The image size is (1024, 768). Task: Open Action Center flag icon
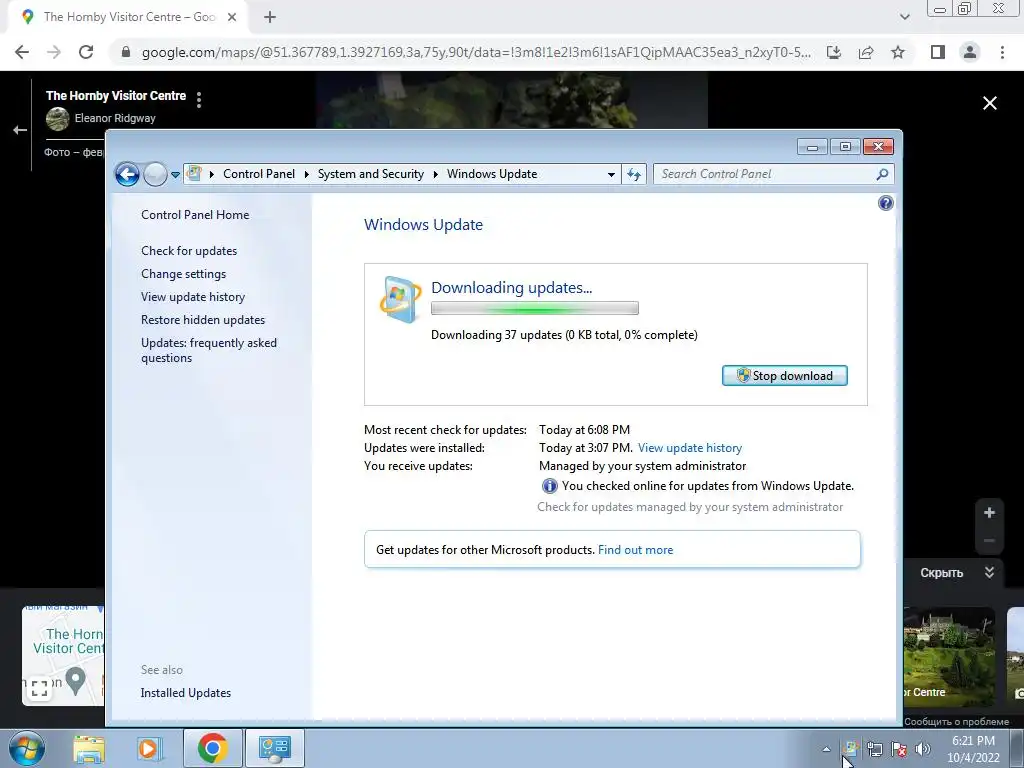pyautogui.click(x=899, y=749)
